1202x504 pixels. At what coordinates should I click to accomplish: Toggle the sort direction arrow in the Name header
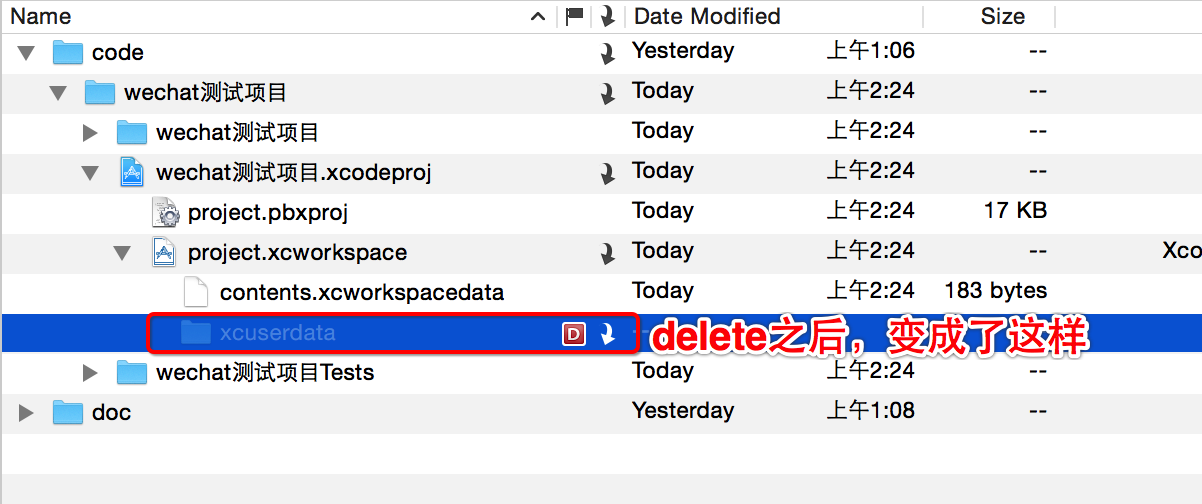[538, 16]
